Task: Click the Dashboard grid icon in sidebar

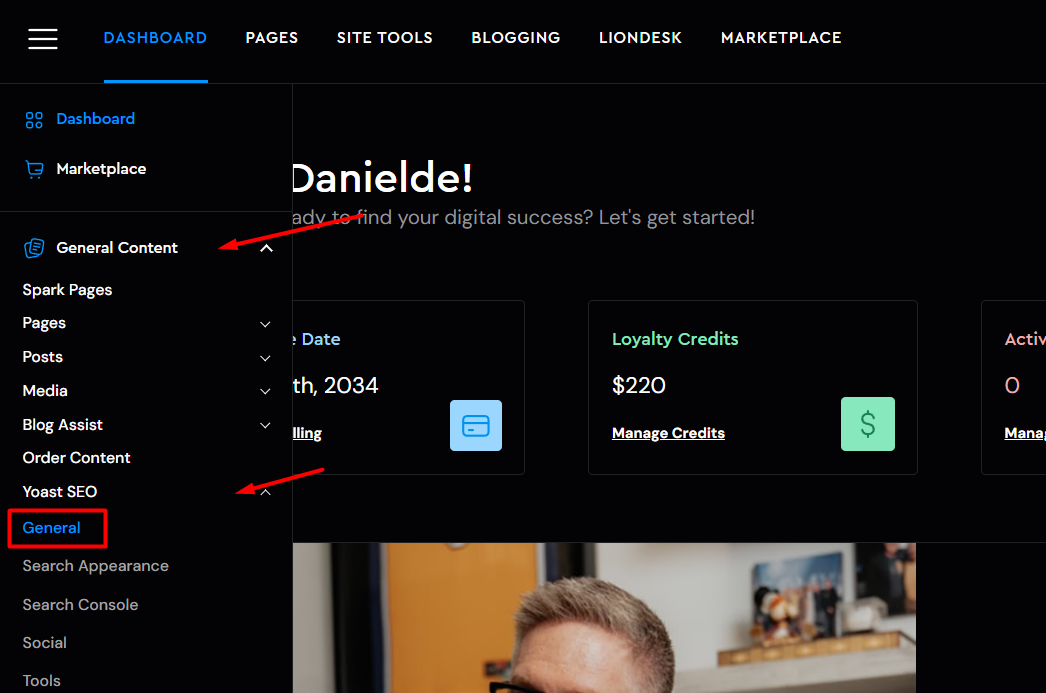Action: (34, 120)
